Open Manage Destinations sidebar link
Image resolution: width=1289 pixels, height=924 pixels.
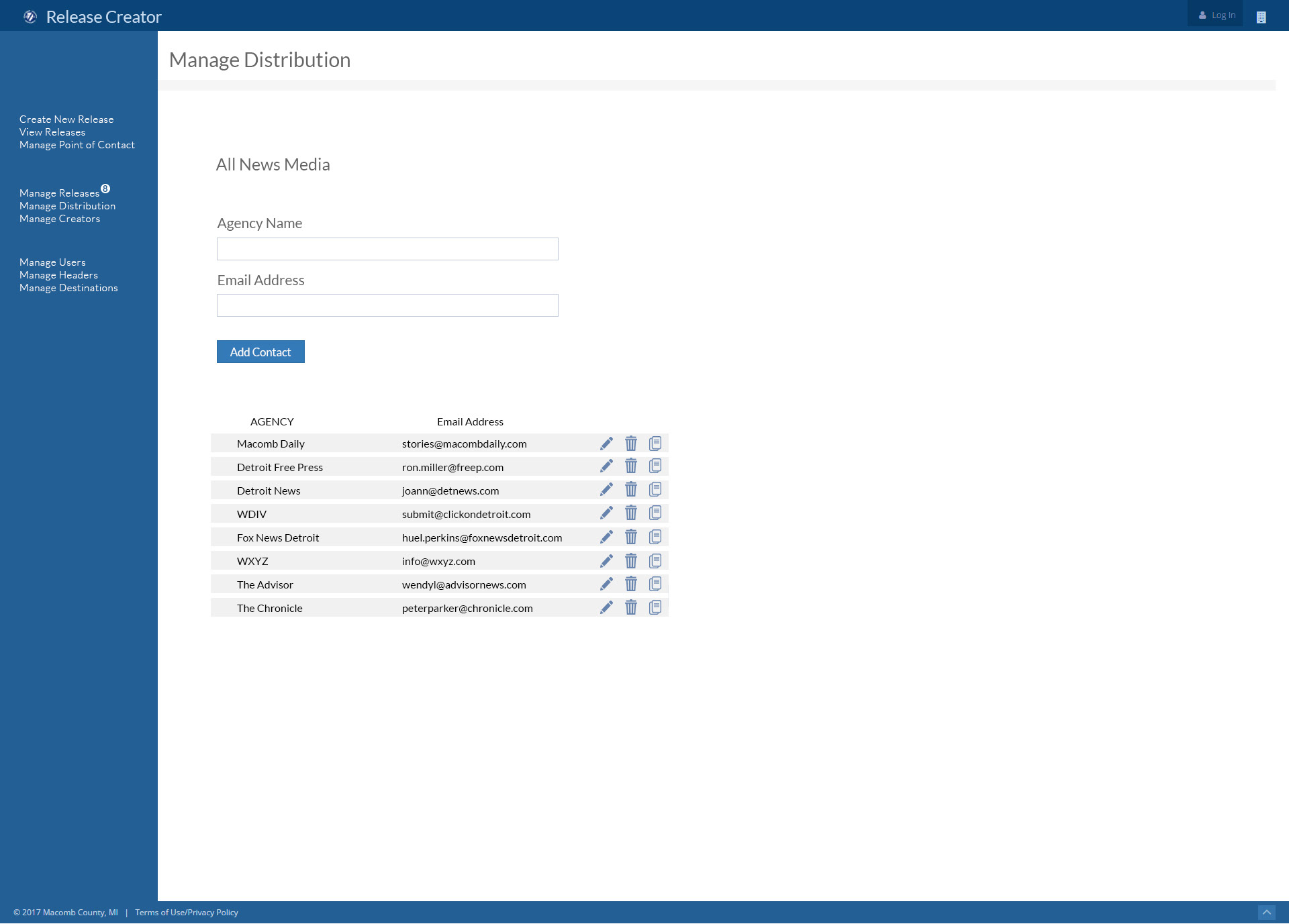(x=68, y=288)
